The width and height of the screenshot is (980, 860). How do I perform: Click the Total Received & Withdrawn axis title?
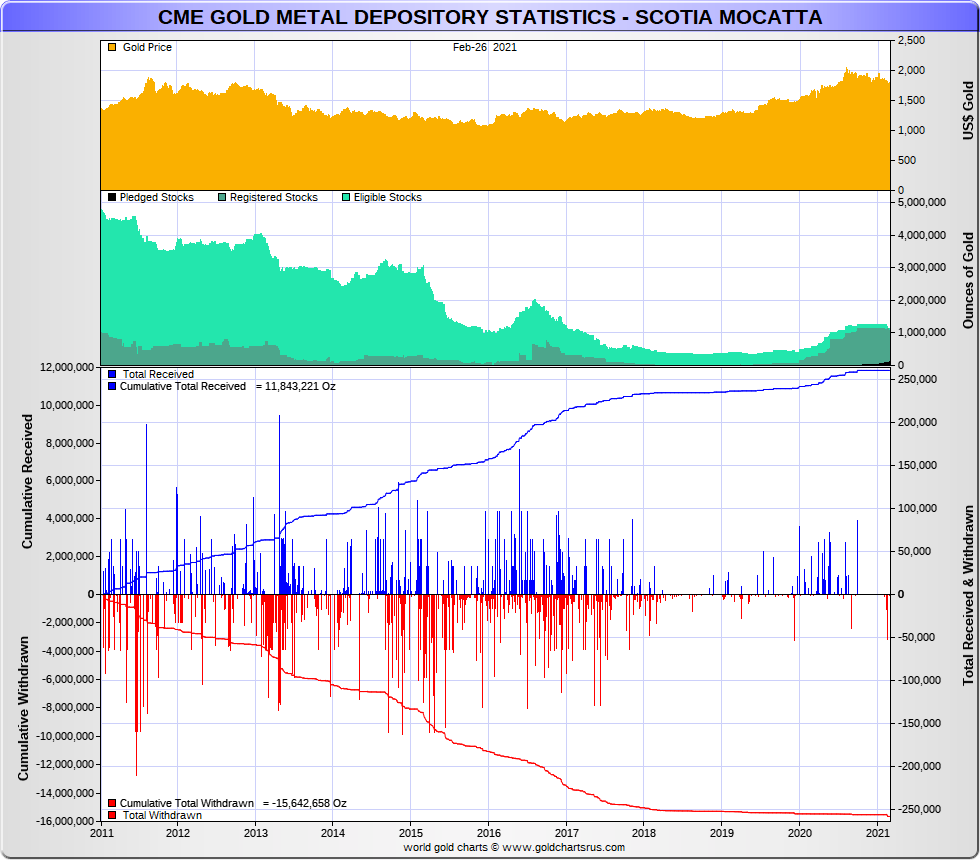pos(968,595)
